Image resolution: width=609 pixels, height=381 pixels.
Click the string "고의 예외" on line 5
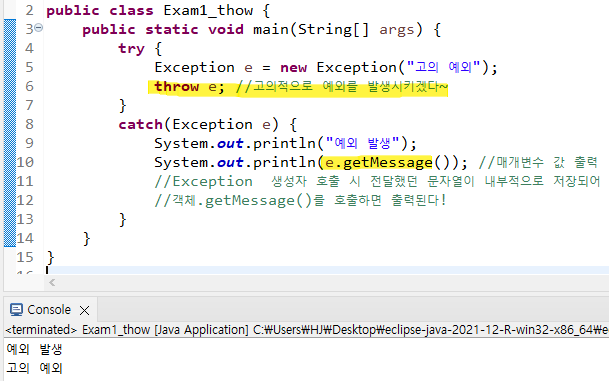[x=444, y=67]
